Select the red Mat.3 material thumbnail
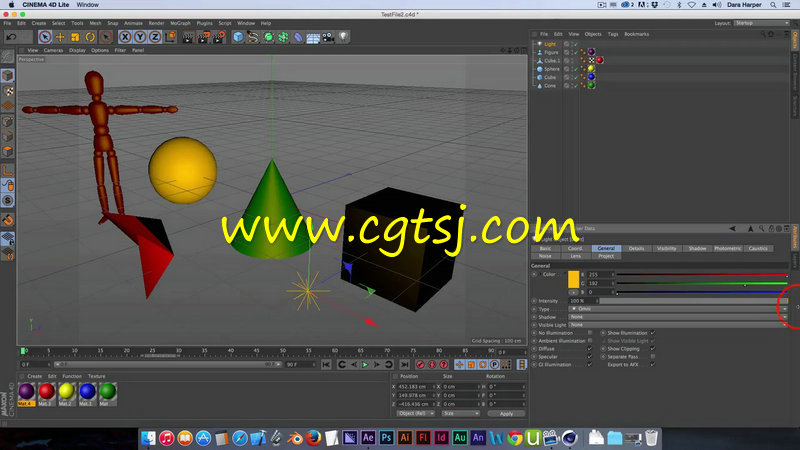The height and width of the screenshot is (450, 800). pos(46,392)
